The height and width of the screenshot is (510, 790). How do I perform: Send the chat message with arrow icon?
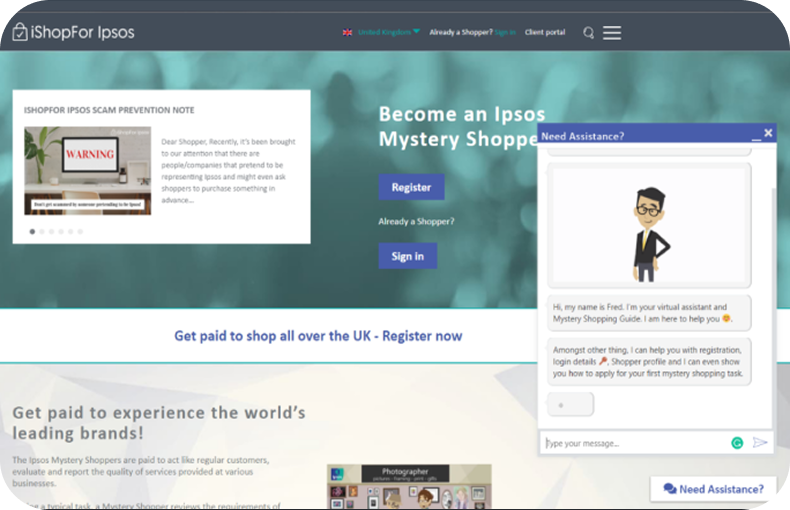click(x=760, y=442)
